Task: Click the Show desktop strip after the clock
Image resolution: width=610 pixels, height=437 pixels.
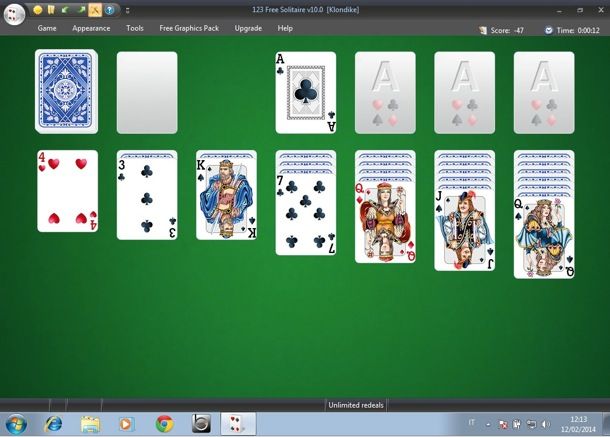Action: click(606, 424)
